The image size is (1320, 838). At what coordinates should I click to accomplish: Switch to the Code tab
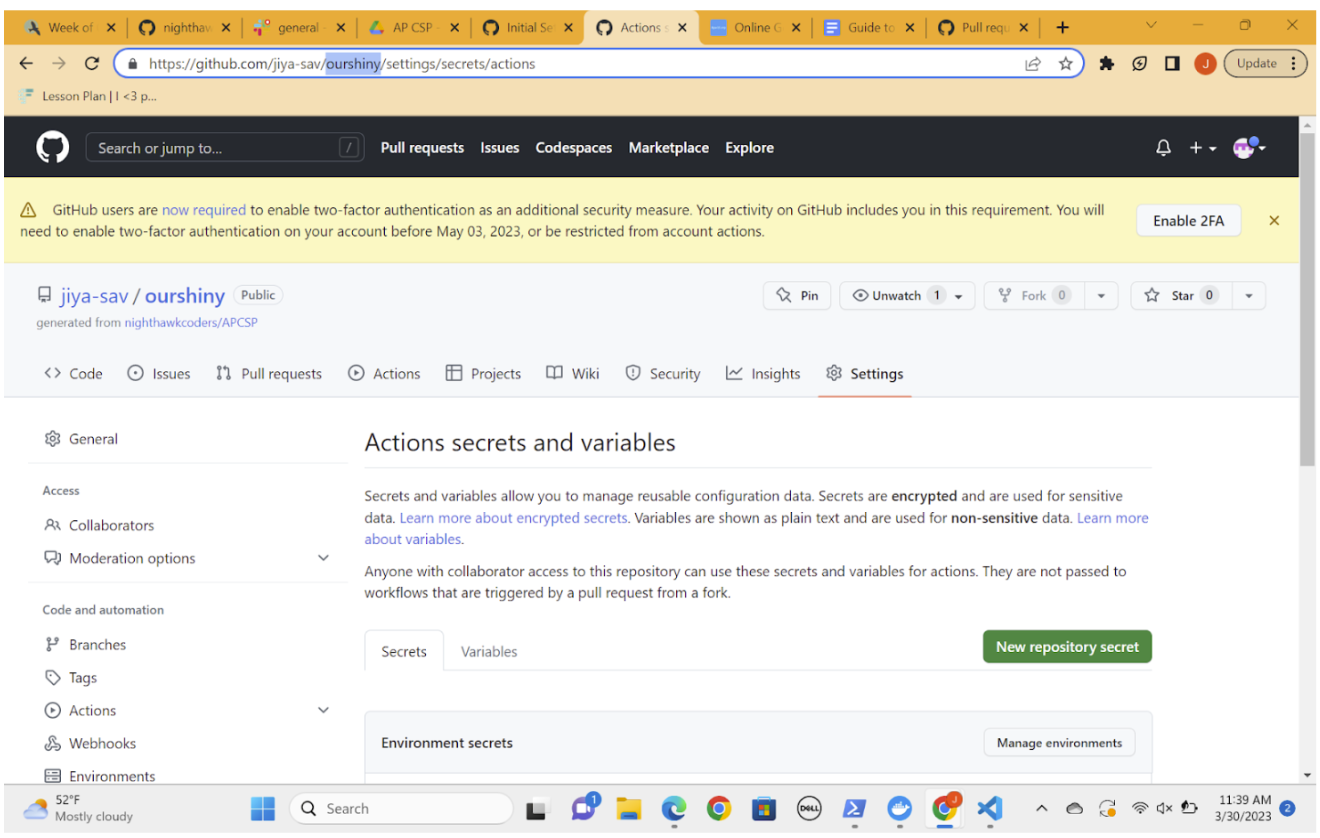point(73,374)
